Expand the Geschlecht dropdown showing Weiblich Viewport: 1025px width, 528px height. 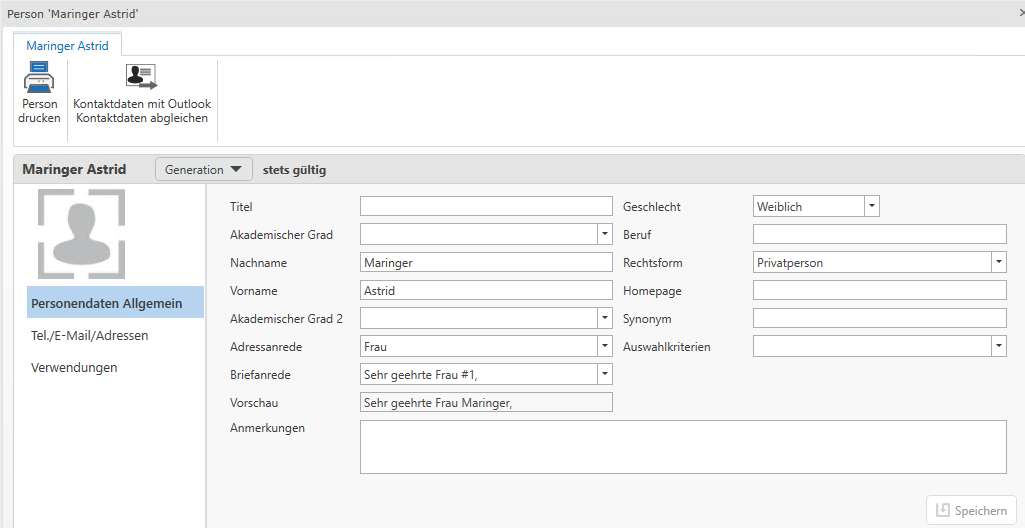point(871,207)
